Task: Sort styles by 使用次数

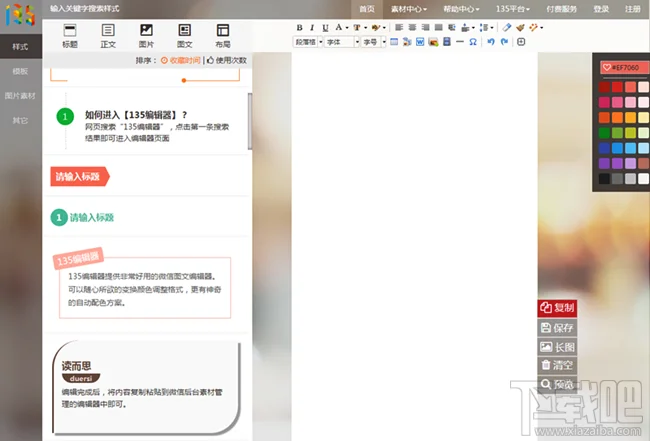Action: coord(227,60)
